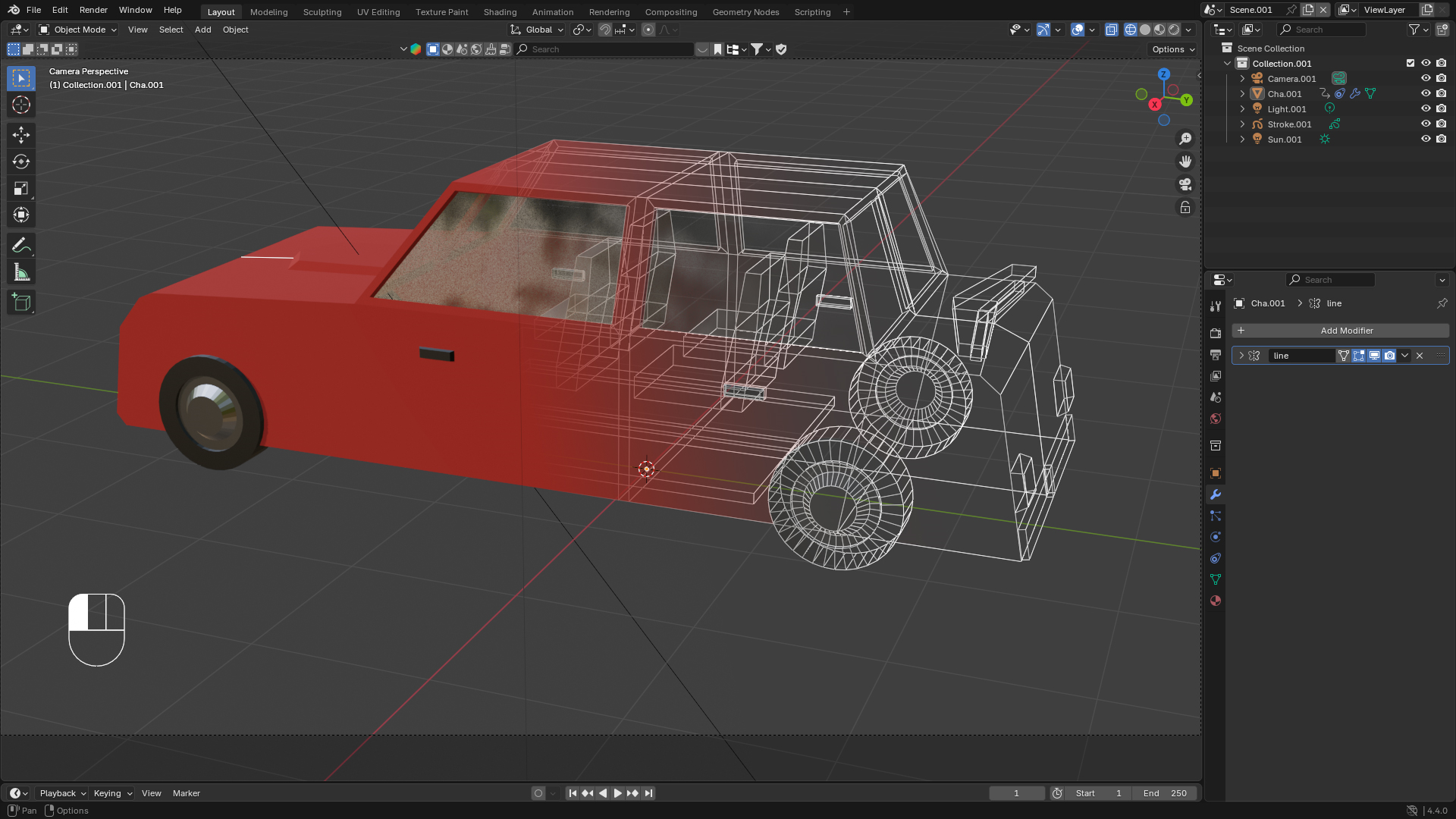The height and width of the screenshot is (819, 1456).
Task: Select the Transform tool
Action: pyautogui.click(x=21, y=215)
